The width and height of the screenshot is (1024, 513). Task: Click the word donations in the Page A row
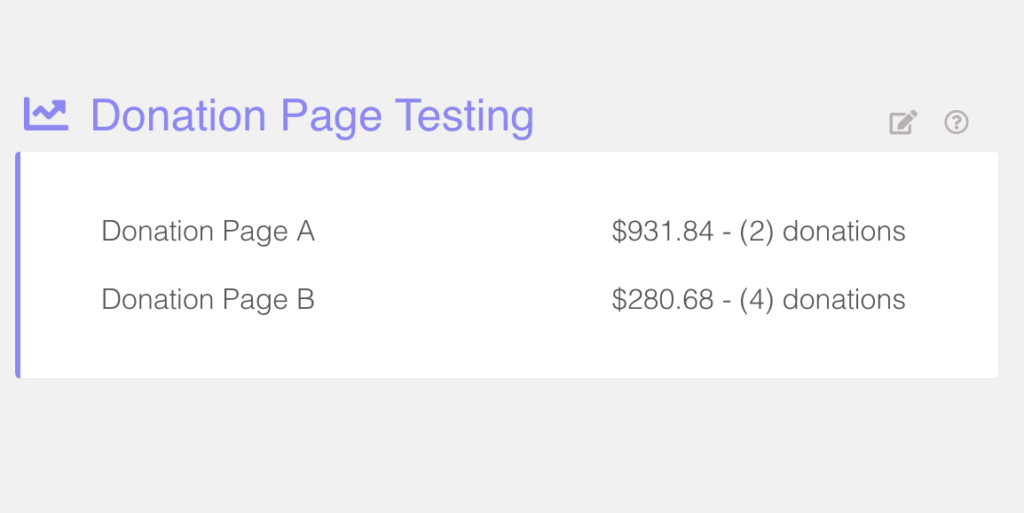click(x=844, y=231)
